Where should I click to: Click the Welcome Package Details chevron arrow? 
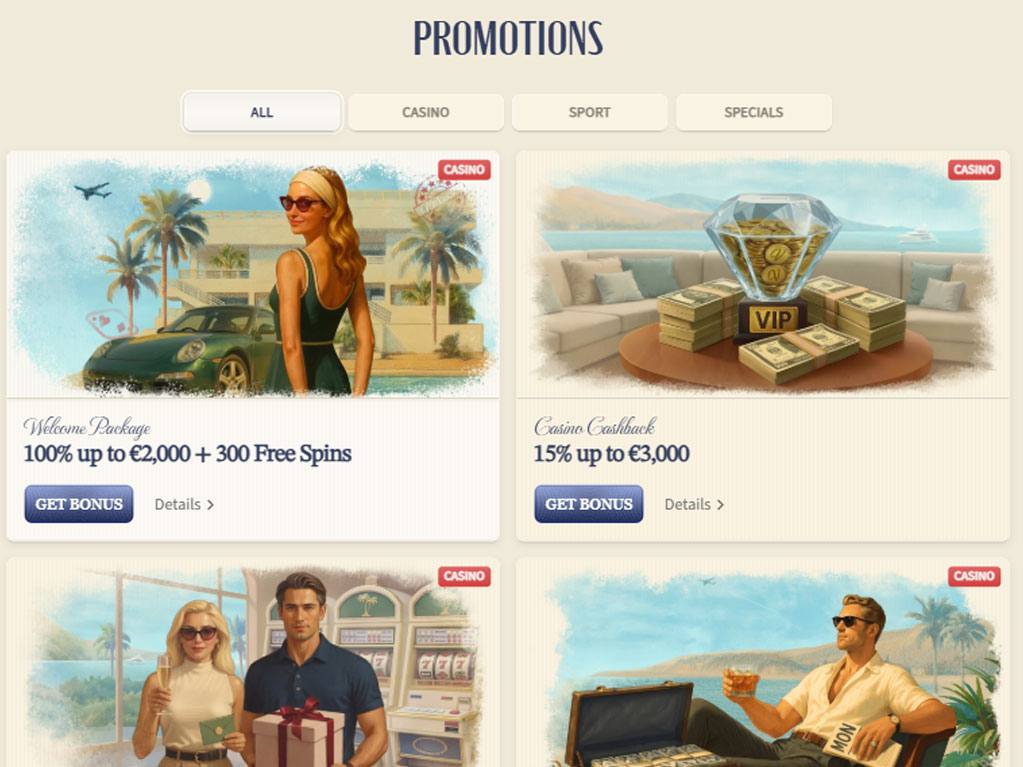[x=210, y=505]
